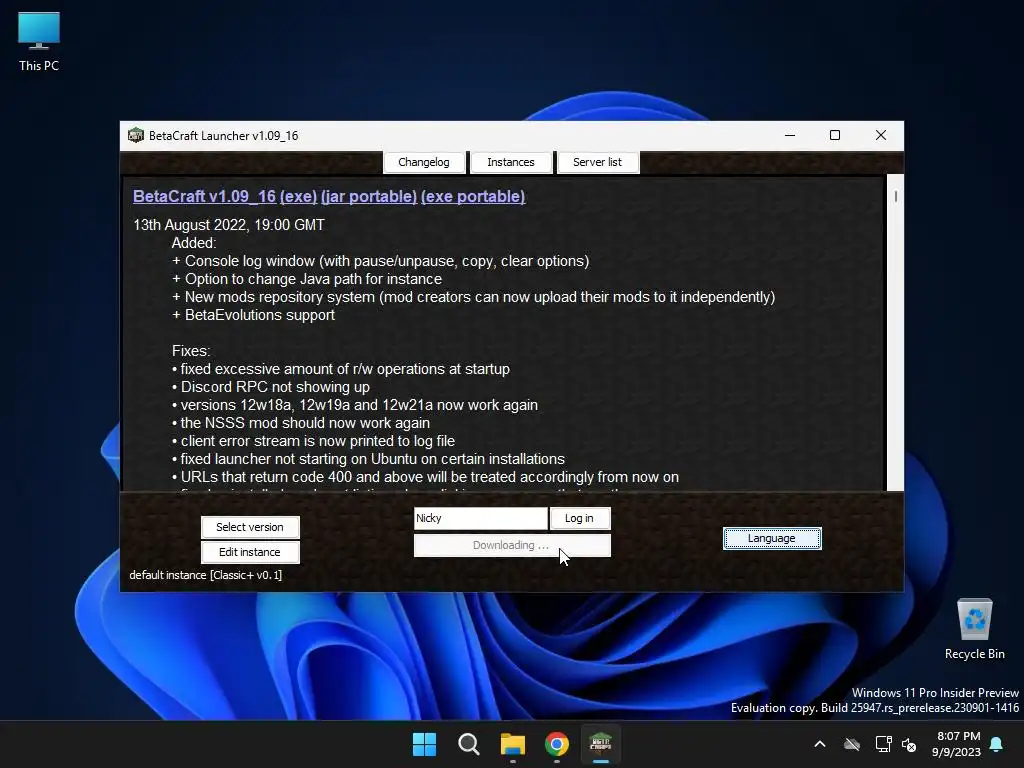This screenshot has height=768, width=1024.
Task: Focus the Nicky username field
Action: (481, 518)
